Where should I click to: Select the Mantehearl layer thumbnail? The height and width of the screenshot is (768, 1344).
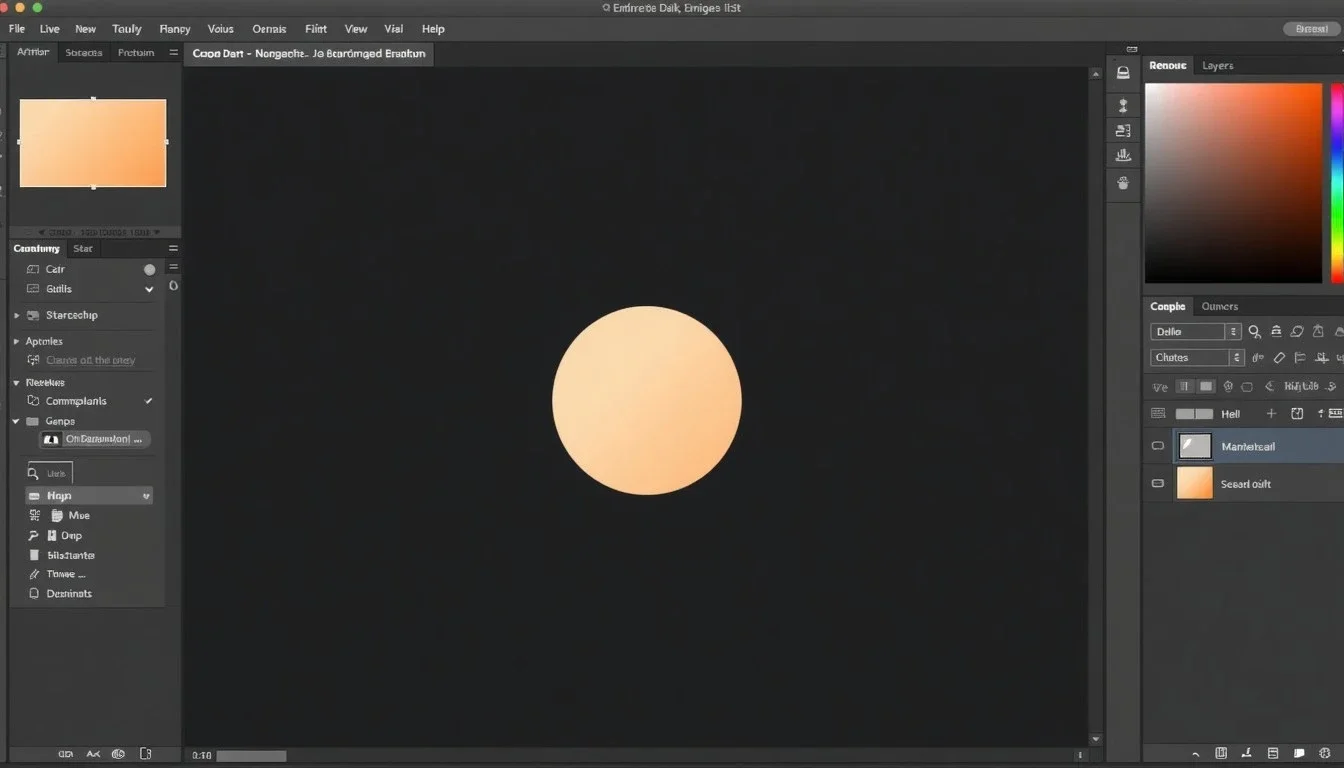click(1195, 446)
